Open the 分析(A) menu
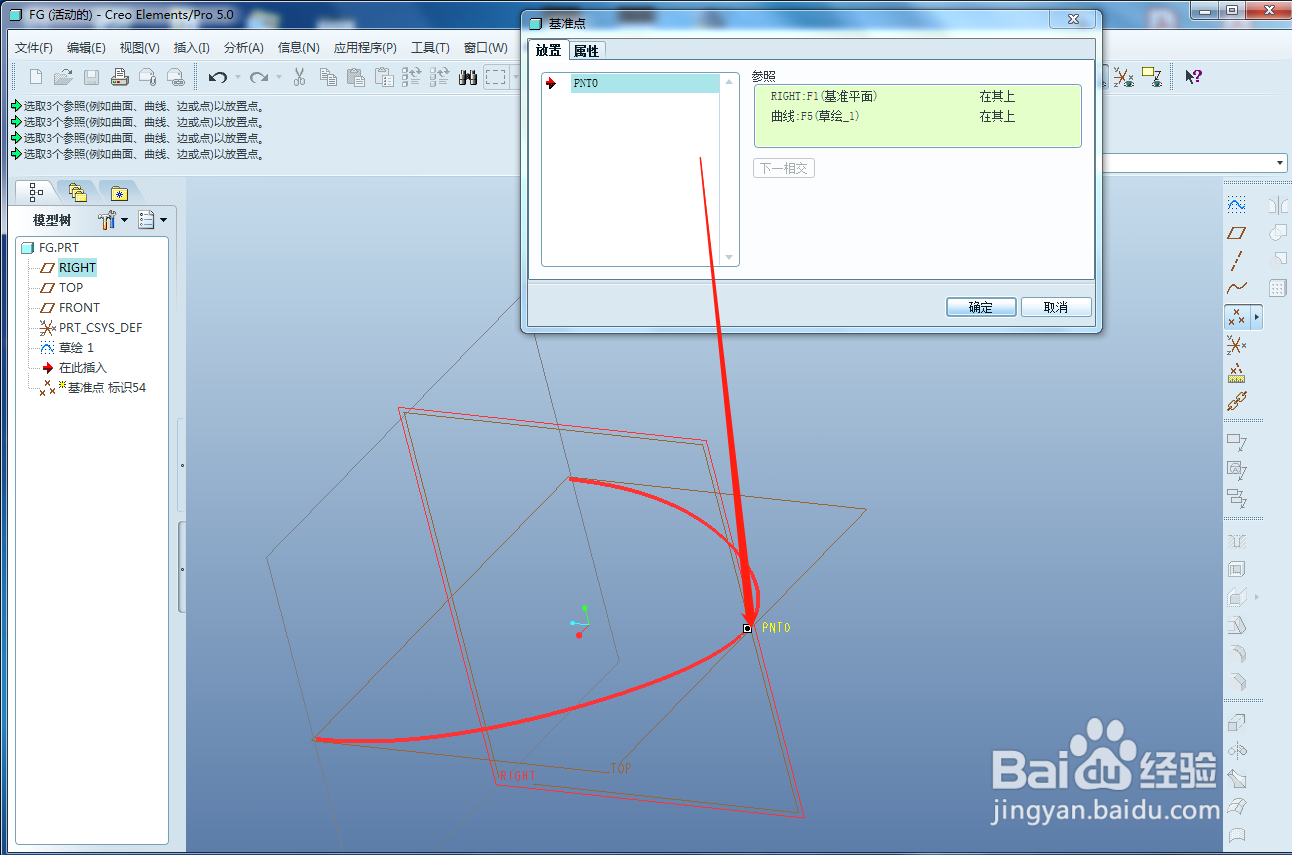Screen dimensions: 1292x855 point(243,48)
